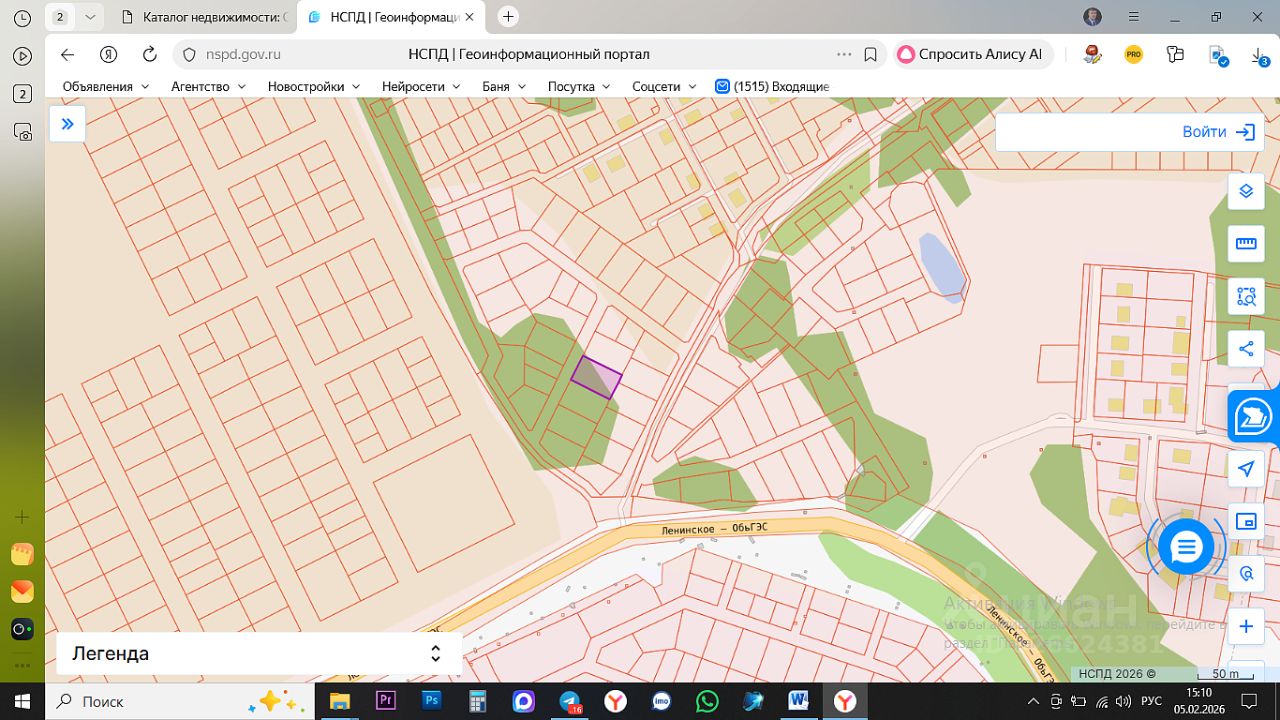Open a new browser tab
This screenshot has height=720, width=1280.
click(x=508, y=17)
